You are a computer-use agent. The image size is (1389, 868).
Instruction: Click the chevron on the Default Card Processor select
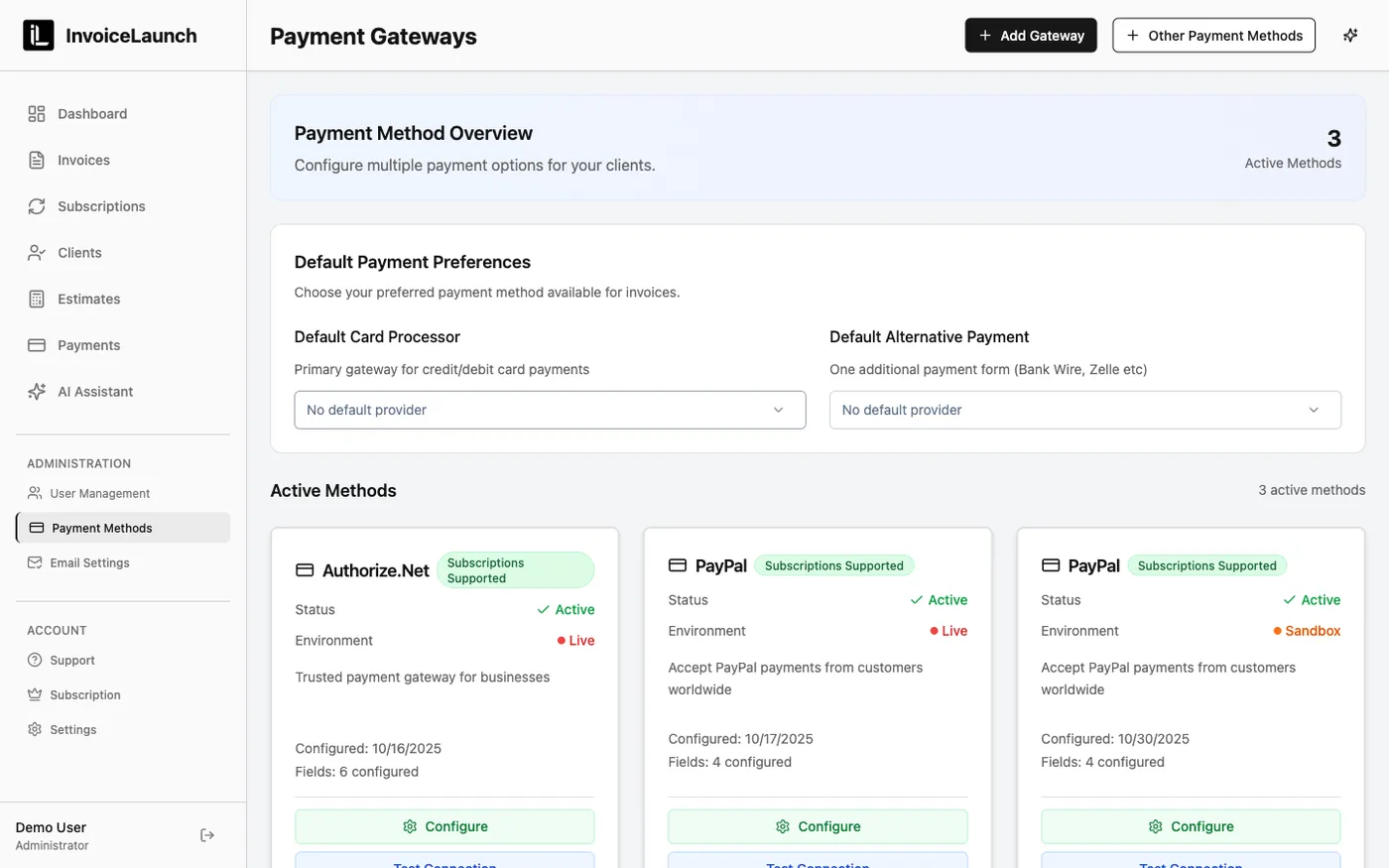[x=779, y=410]
